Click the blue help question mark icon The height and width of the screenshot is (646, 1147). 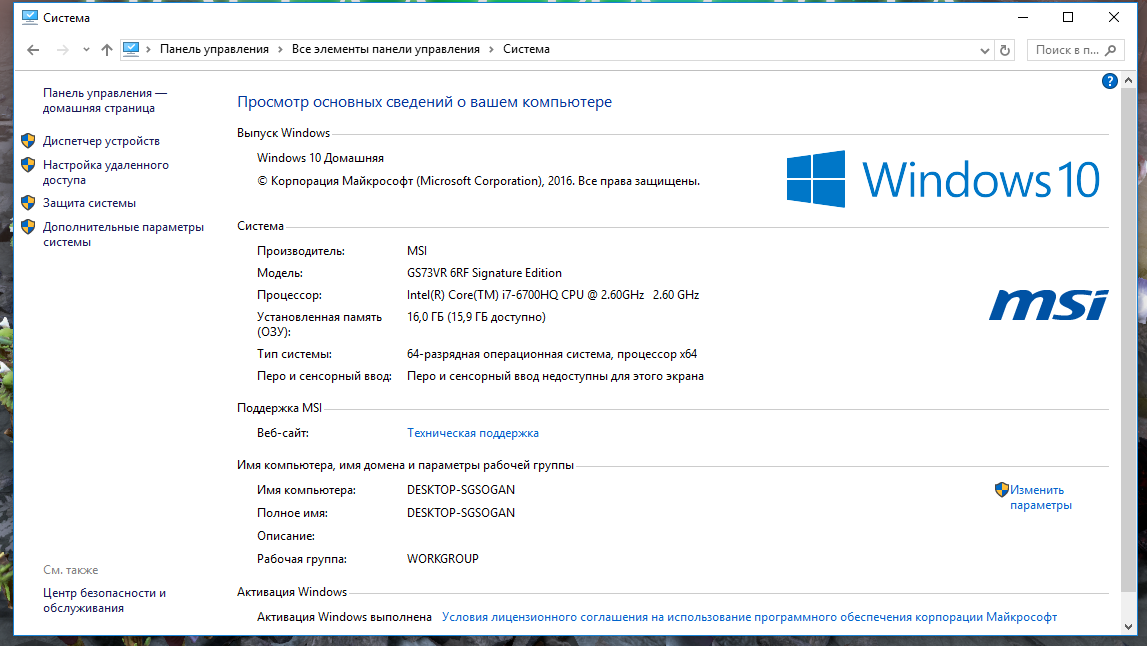(1109, 82)
